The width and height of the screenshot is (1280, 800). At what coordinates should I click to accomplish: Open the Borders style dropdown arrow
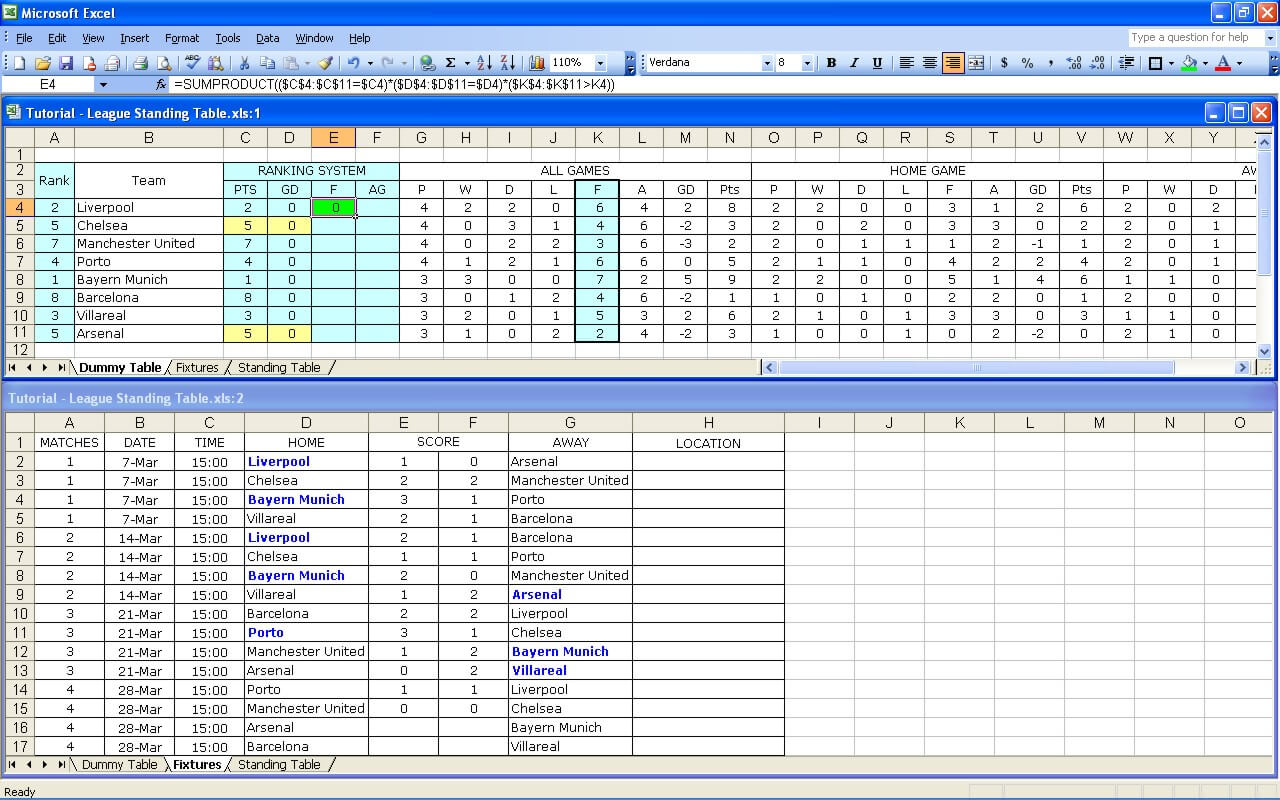point(1171,63)
